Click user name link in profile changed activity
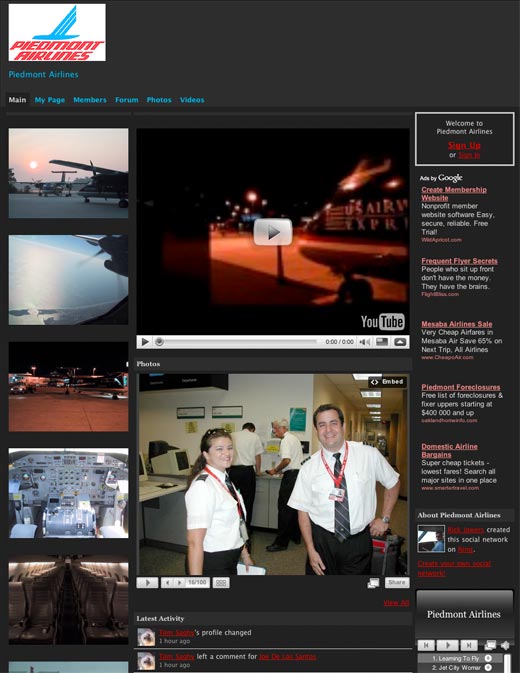 click(x=176, y=632)
